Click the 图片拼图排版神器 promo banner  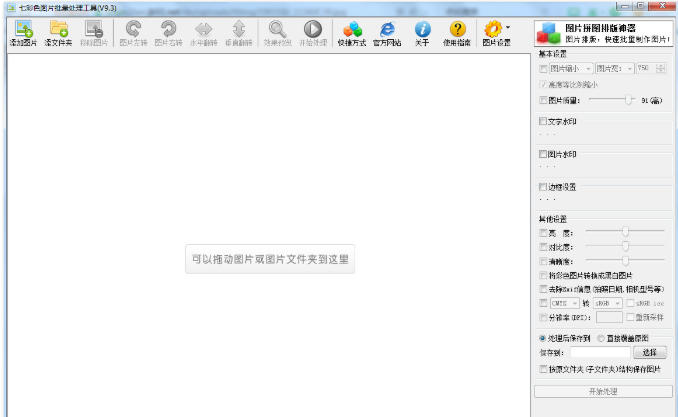pyautogui.click(x=602, y=34)
